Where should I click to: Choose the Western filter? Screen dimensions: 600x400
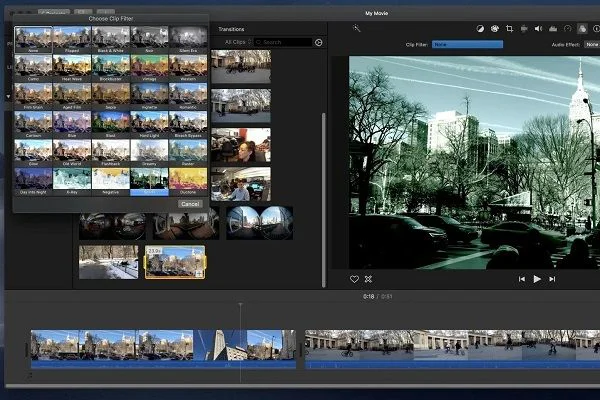click(188, 68)
